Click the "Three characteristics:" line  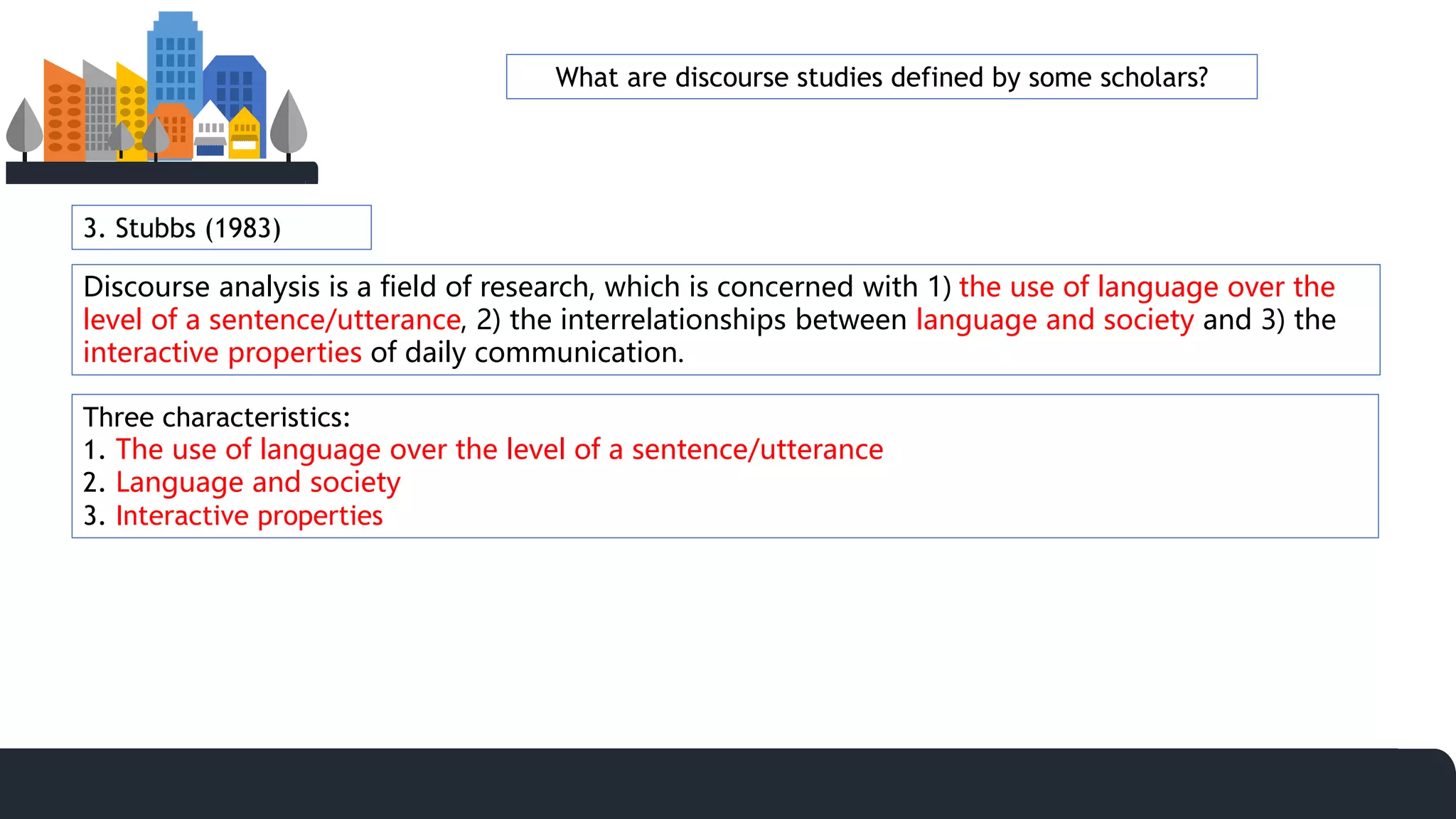click(217, 417)
